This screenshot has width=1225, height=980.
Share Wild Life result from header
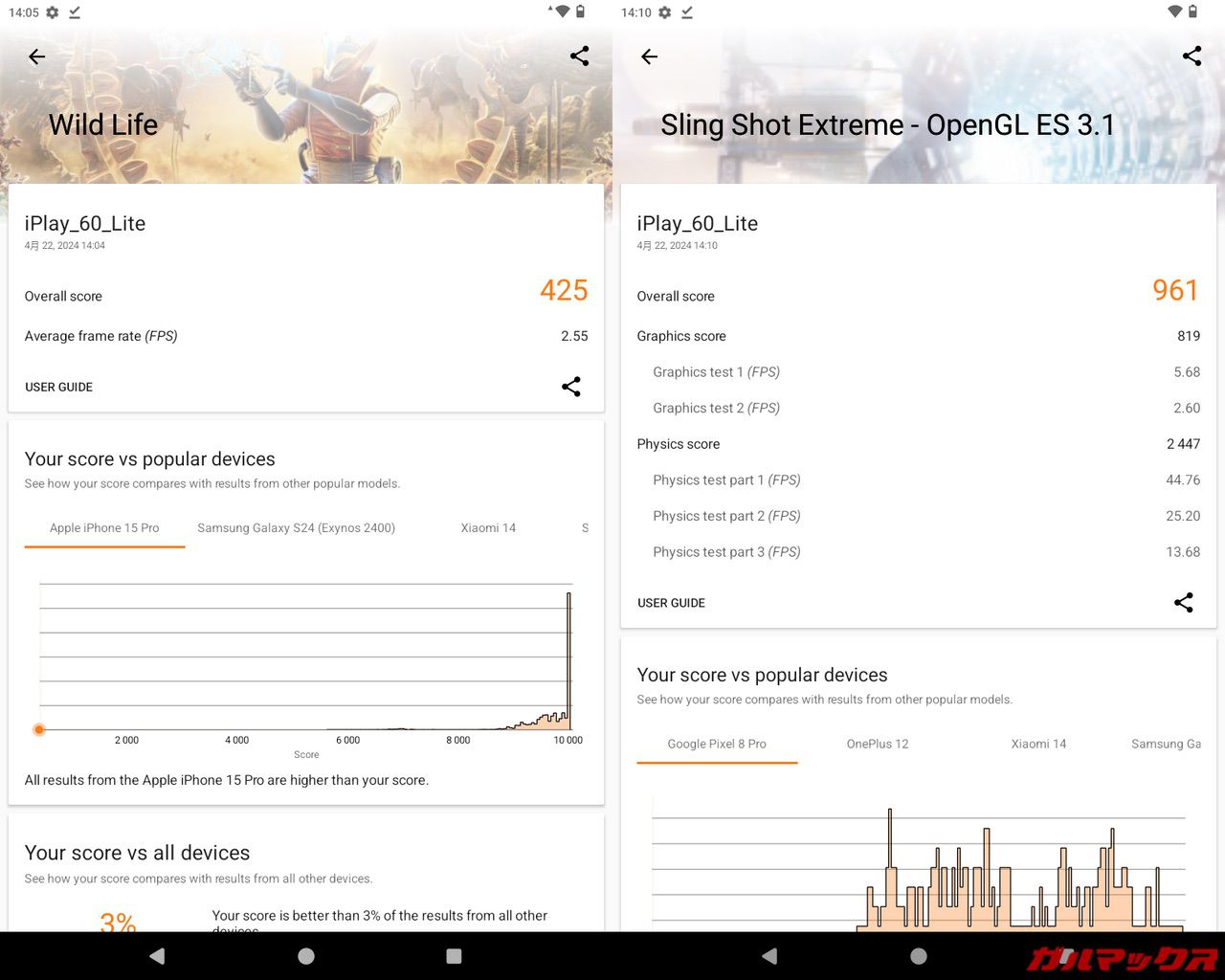pyautogui.click(x=579, y=56)
